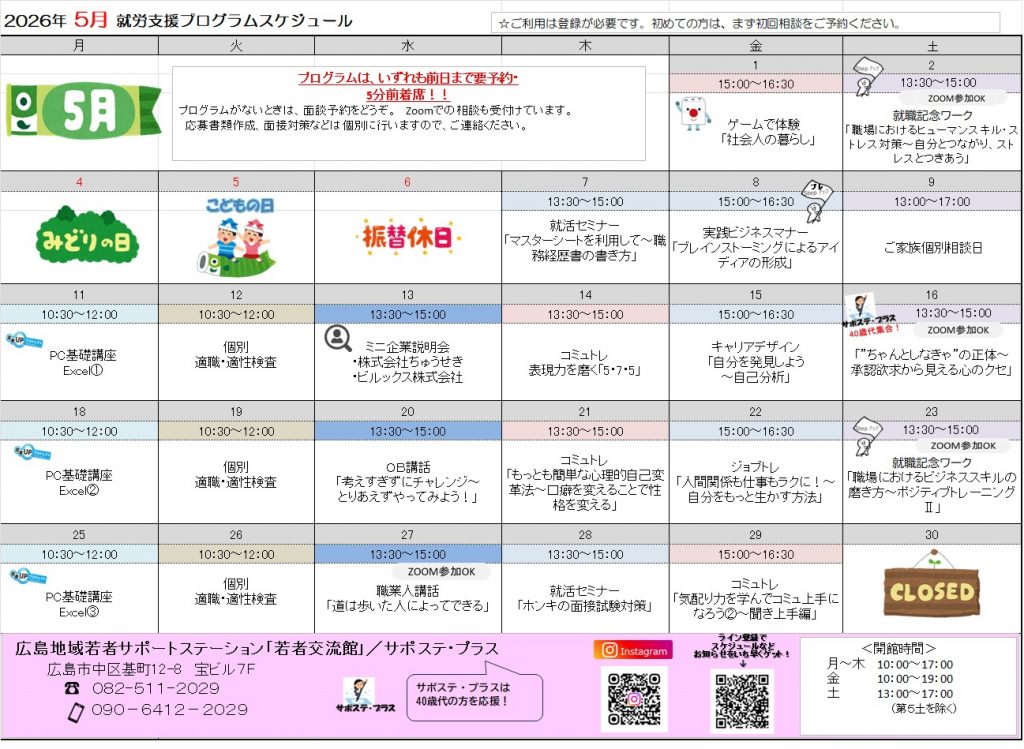
Task: Click the mascot character next to ゲームで体験
Action: 693,115
